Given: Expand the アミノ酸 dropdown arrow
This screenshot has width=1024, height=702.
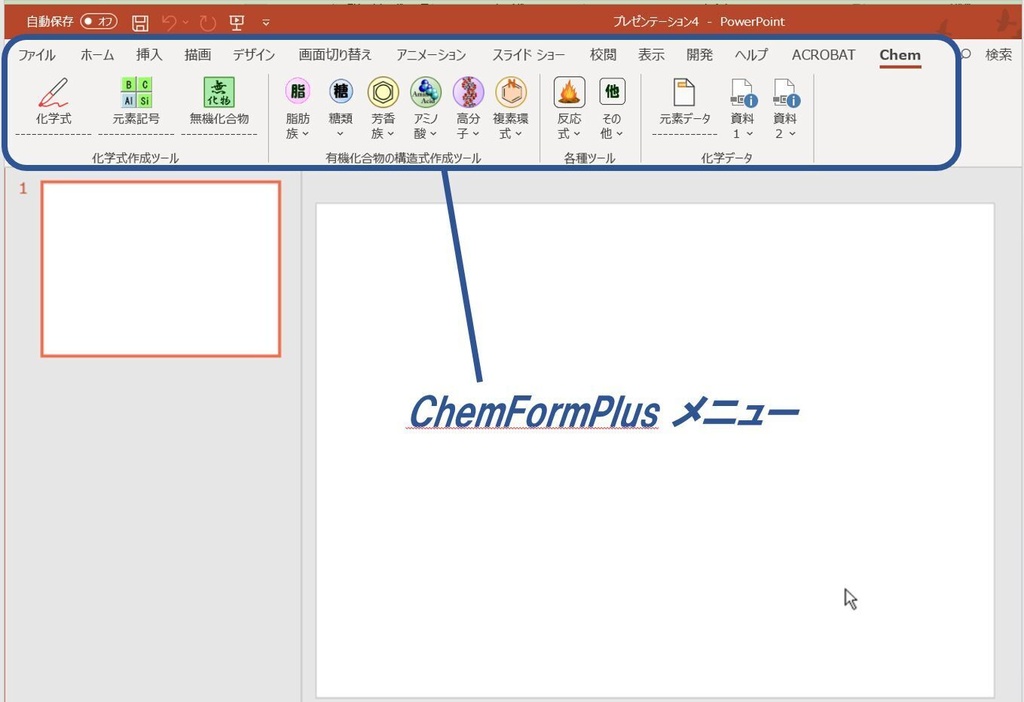Looking at the screenshot, I should coord(433,134).
